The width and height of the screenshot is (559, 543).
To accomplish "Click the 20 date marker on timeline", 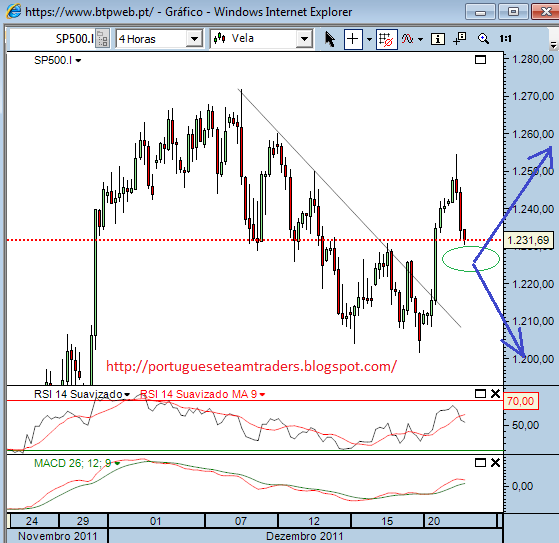I will coord(434,521).
